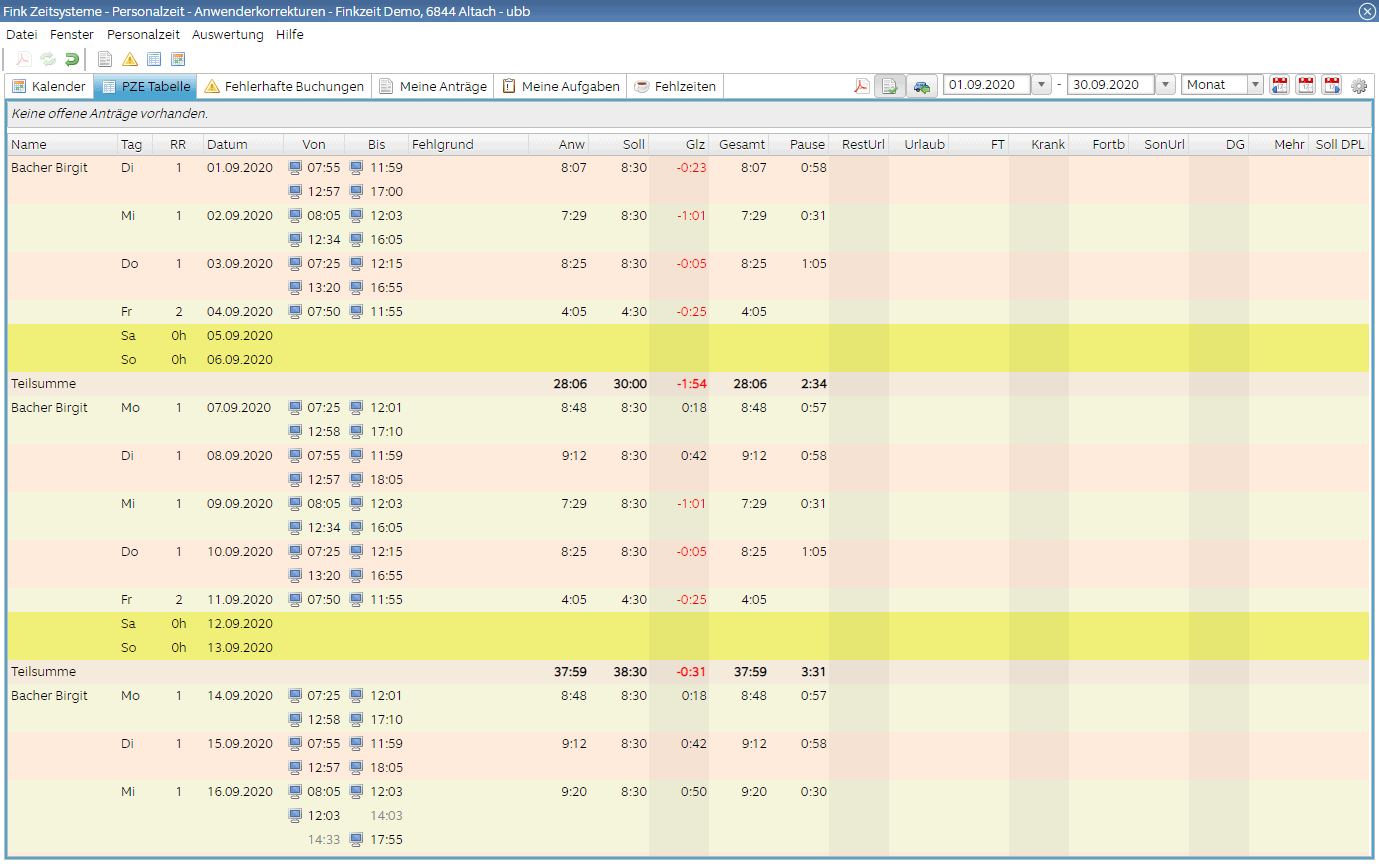Screen dimensions: 1379x864
Task: Open the Personalzeit menu
Action: coord(144,35)
